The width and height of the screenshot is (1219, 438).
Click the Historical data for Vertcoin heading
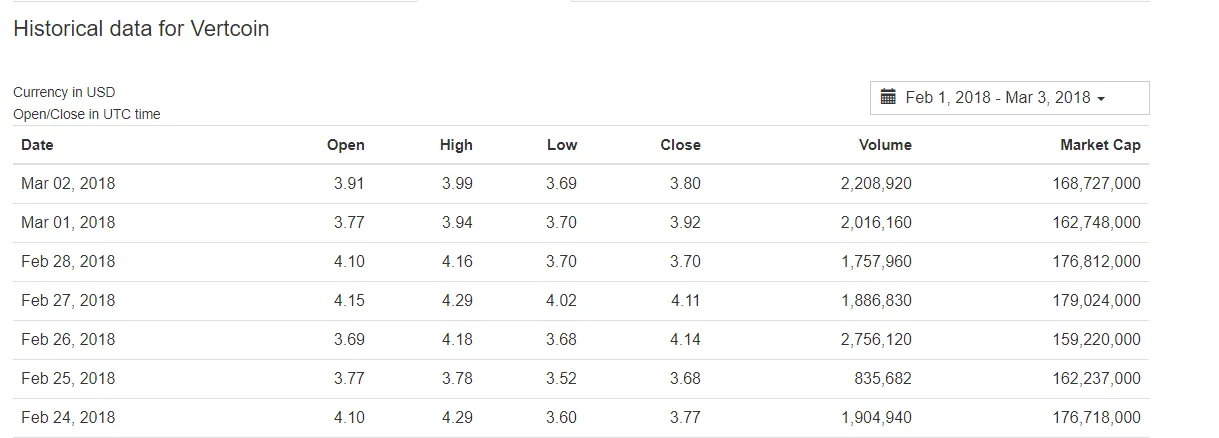click(141, 29)
